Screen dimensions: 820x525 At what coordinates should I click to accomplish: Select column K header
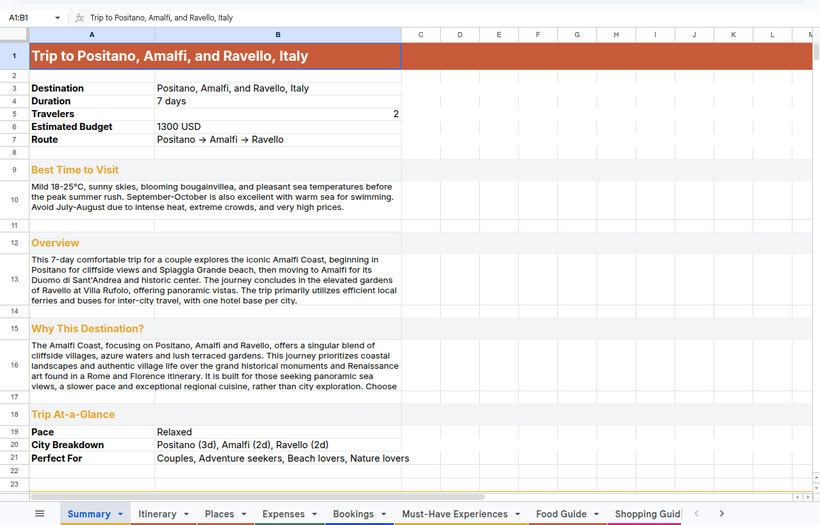point(733,35)
